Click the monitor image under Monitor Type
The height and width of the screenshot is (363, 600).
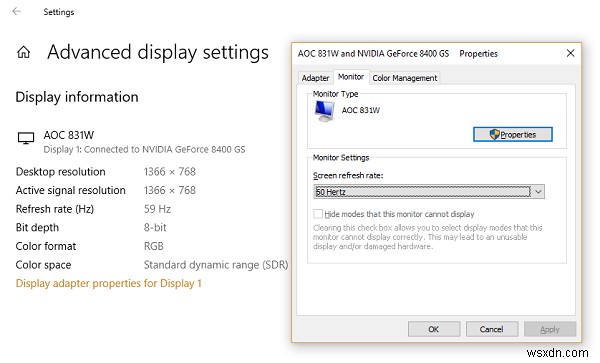324,111
